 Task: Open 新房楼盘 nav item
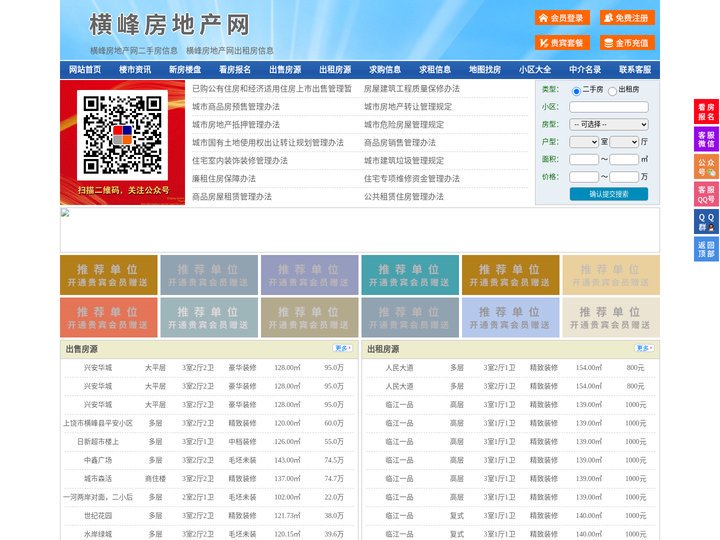(x=185, y=70)
